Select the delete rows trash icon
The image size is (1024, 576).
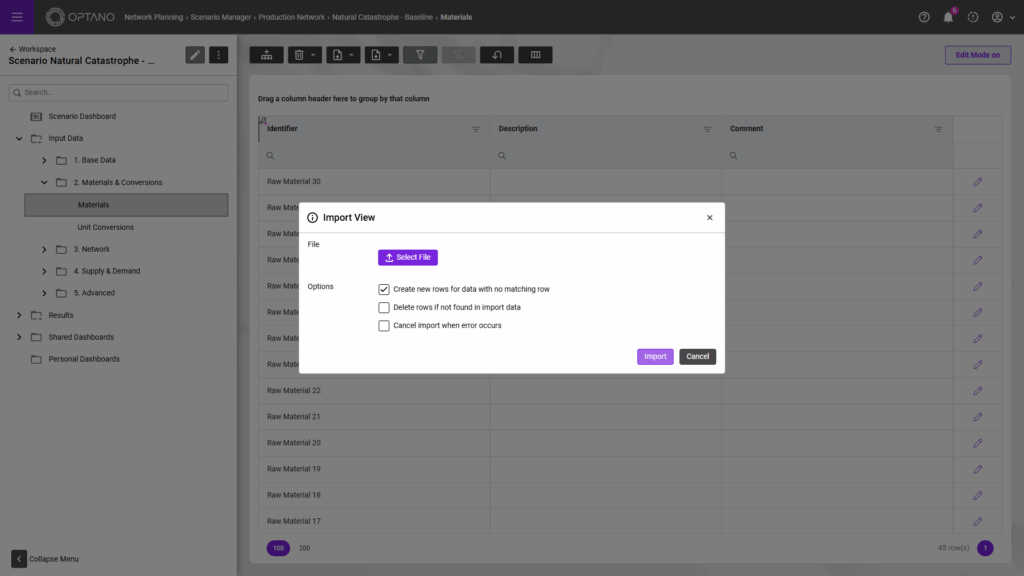(299, 55)
